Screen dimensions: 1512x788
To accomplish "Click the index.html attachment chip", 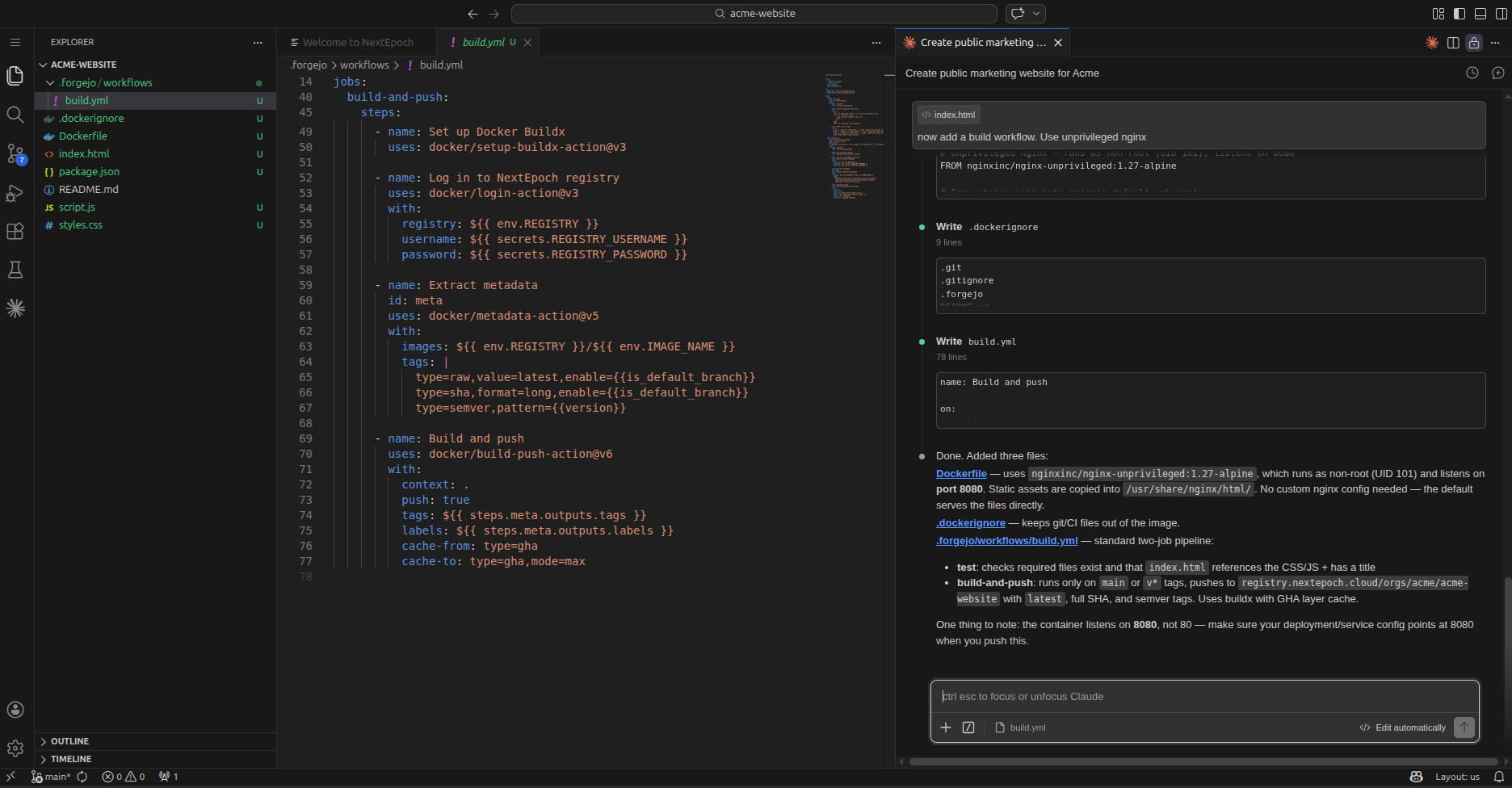I will click(948, 115).
